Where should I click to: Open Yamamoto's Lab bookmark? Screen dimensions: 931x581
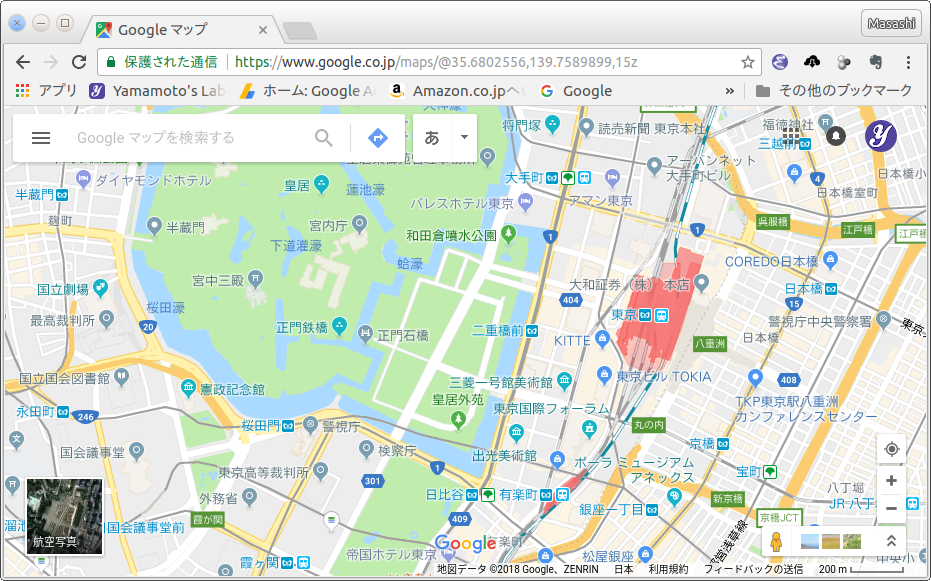[157, 91]
